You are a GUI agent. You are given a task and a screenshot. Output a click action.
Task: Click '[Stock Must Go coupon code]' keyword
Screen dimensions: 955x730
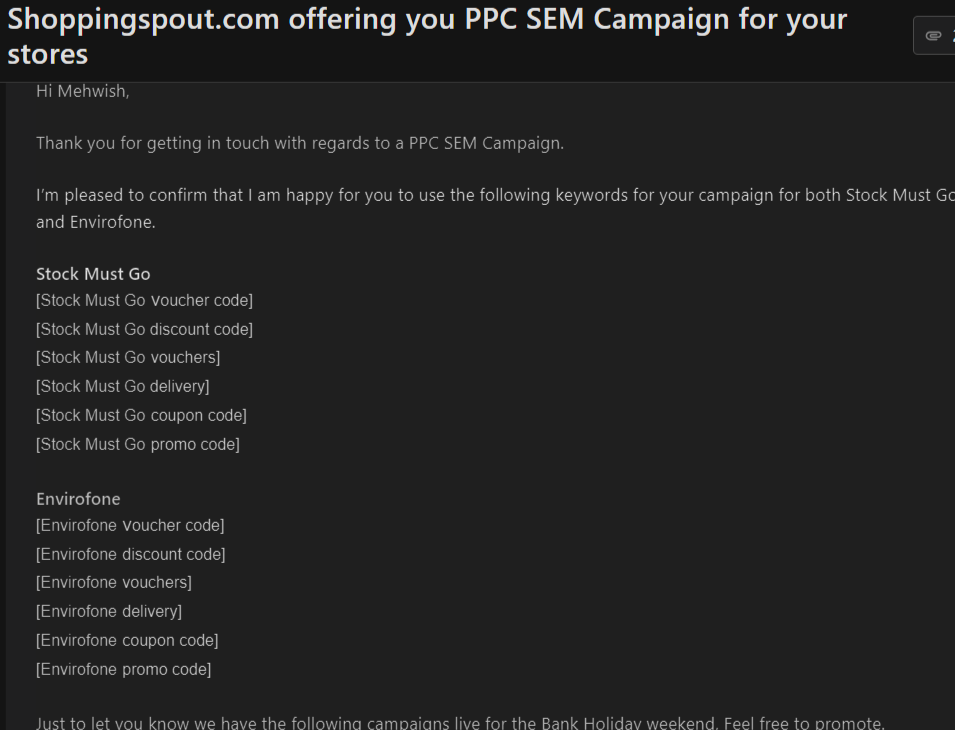(141, 415)
